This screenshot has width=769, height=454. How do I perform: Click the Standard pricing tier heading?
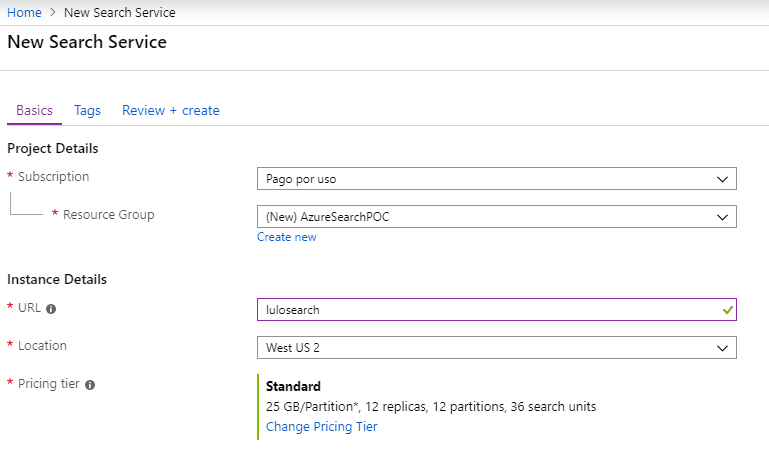point(293,386)
